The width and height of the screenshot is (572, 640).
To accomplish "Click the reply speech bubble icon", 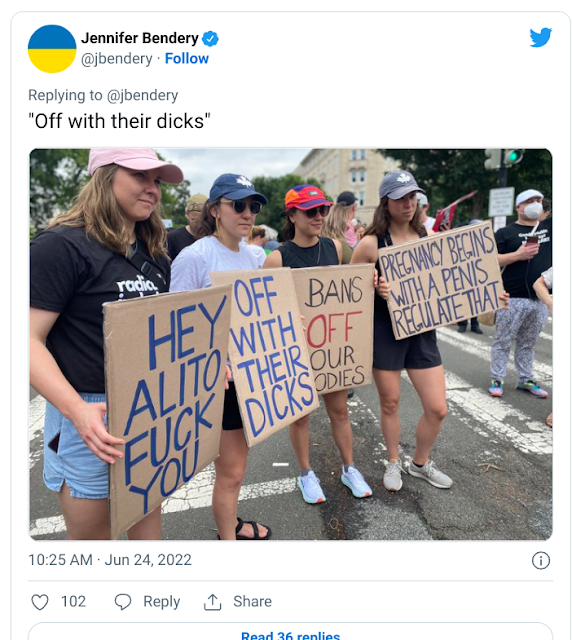I will point(122,602).
